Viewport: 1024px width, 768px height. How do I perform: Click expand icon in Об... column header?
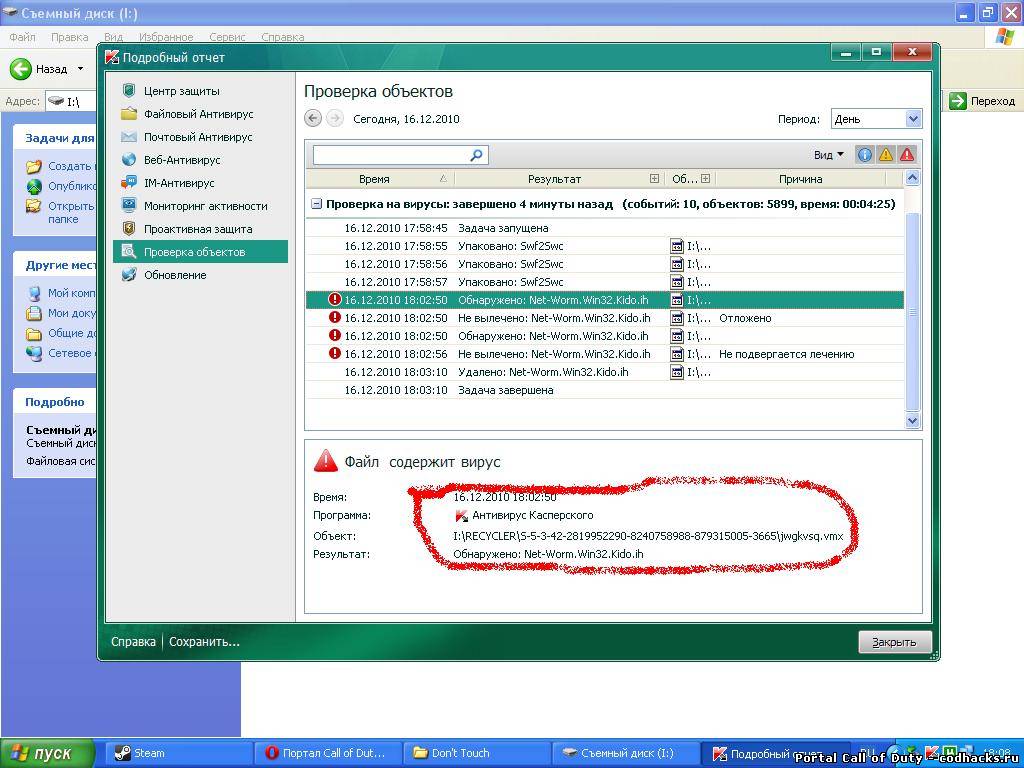tap(705, 178)
